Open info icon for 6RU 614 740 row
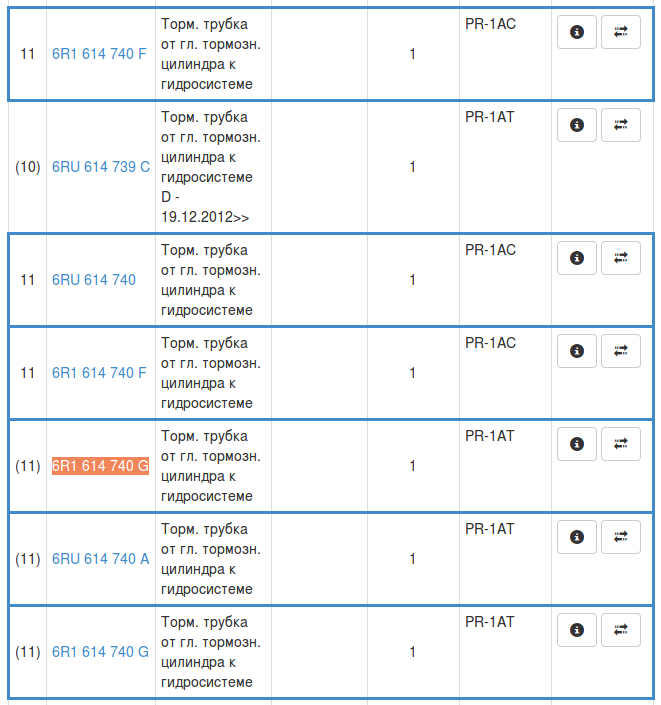The image size is (661, 705). [x=576, y=258]
